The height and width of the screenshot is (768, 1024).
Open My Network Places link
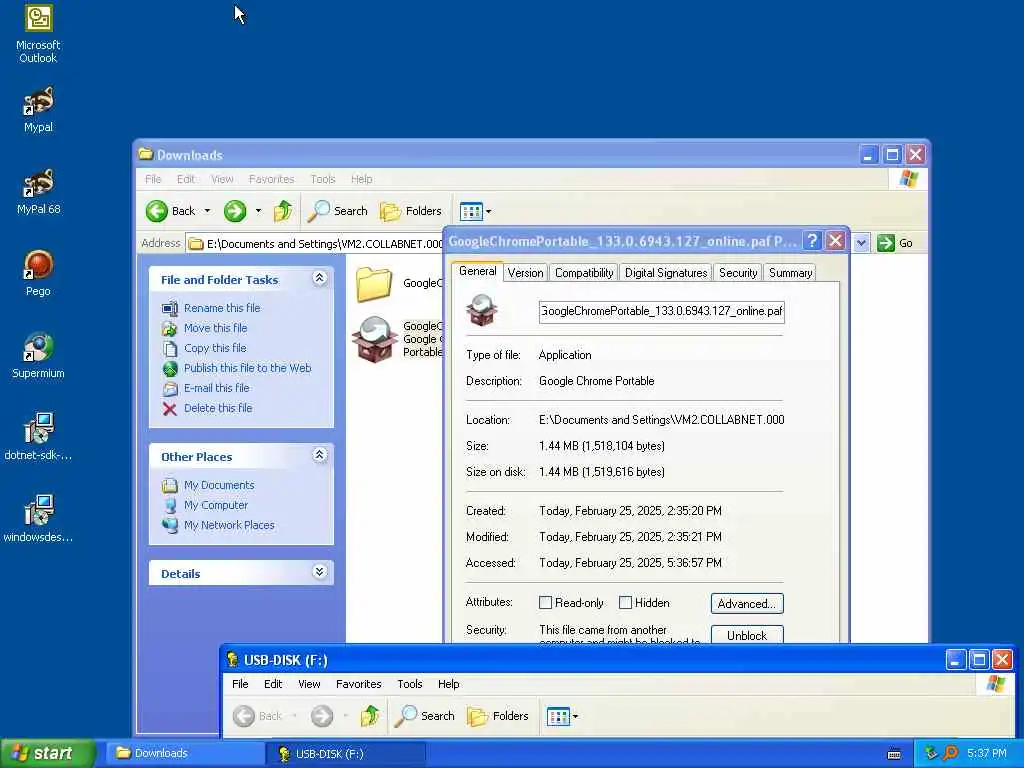point(229,525)
